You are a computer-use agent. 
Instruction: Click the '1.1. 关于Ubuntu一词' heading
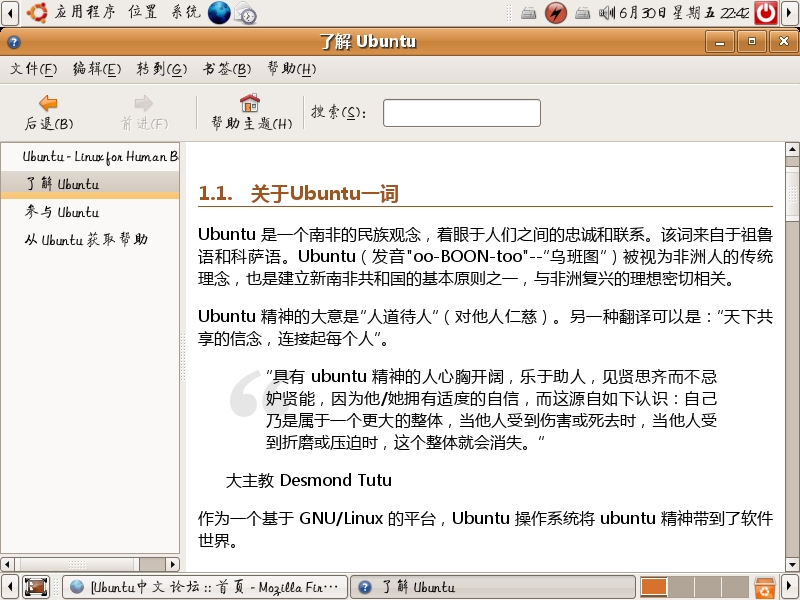[298, 194]
